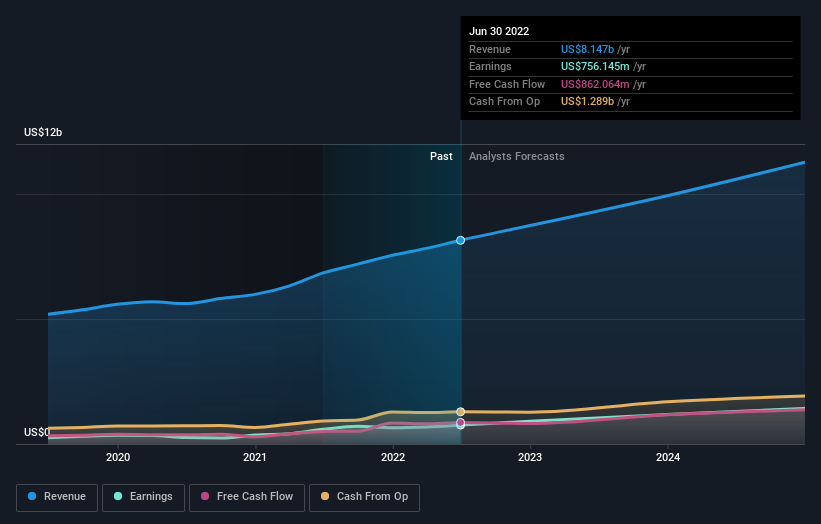Click the pink Free Cash Flow data point
This screenshot has width=821, height=524.
tap(460, 422)
